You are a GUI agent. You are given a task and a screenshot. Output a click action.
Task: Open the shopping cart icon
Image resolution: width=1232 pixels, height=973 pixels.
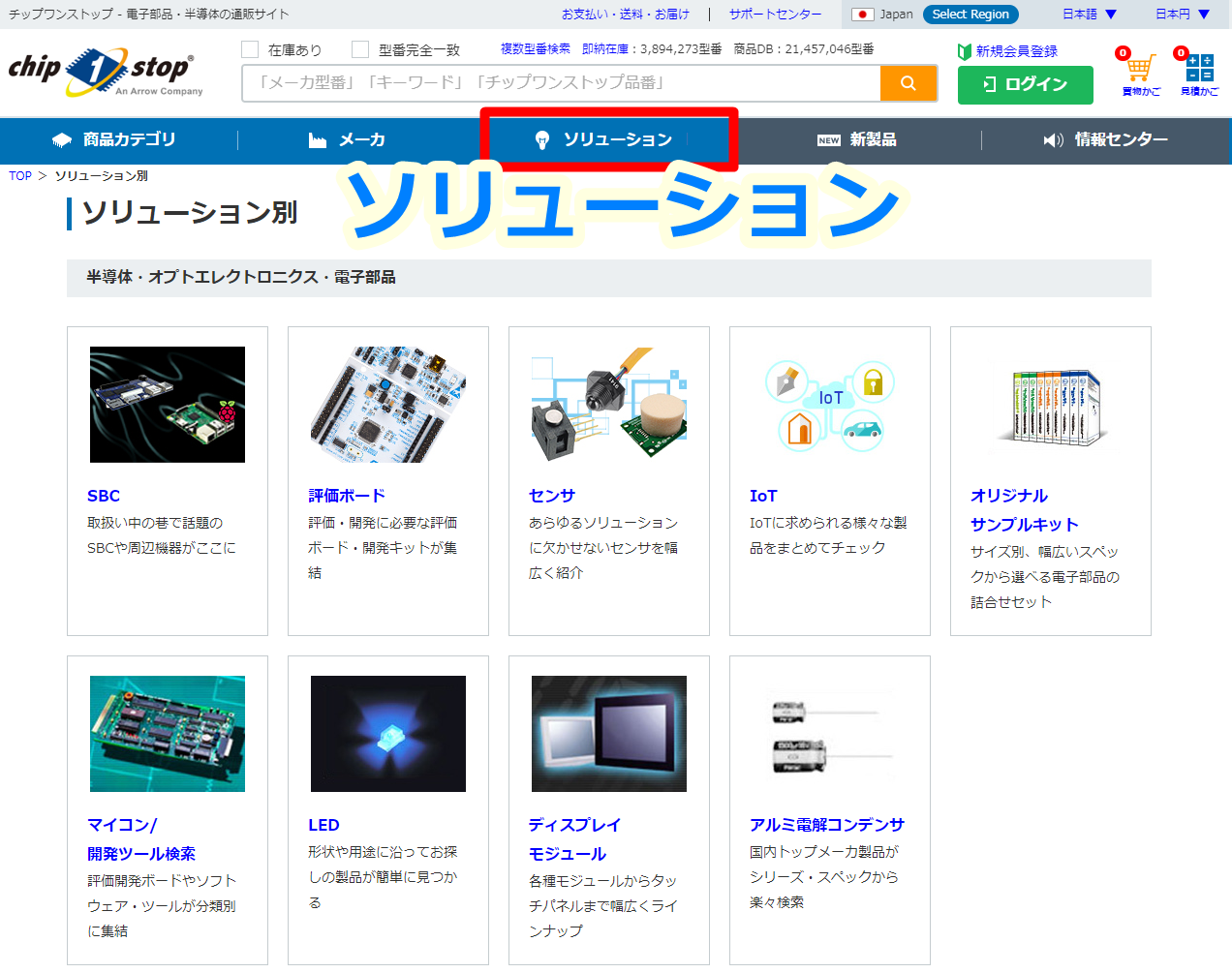[x=1140, y=70]
